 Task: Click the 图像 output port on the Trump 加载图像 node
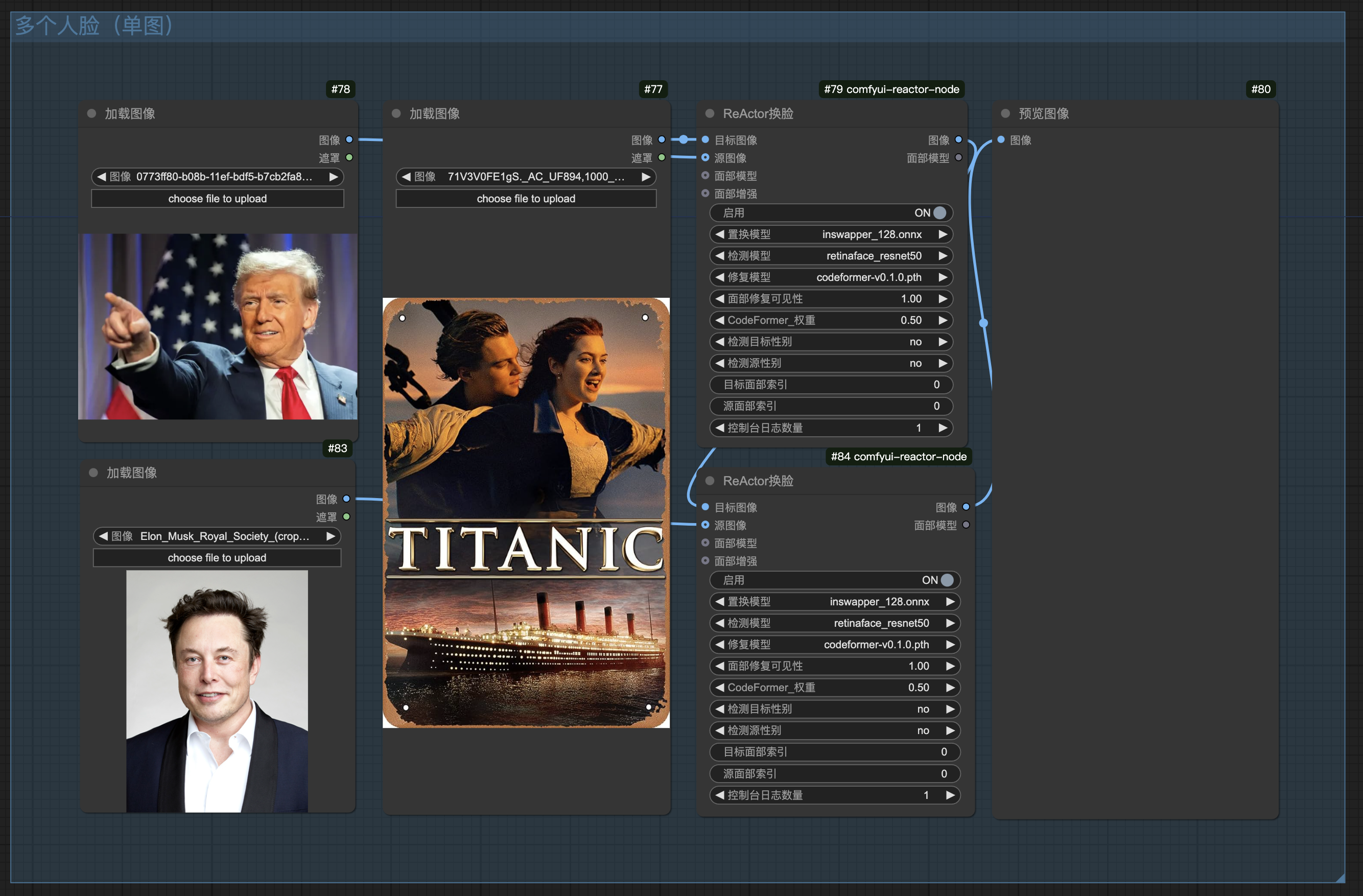[x=349, y=139]
